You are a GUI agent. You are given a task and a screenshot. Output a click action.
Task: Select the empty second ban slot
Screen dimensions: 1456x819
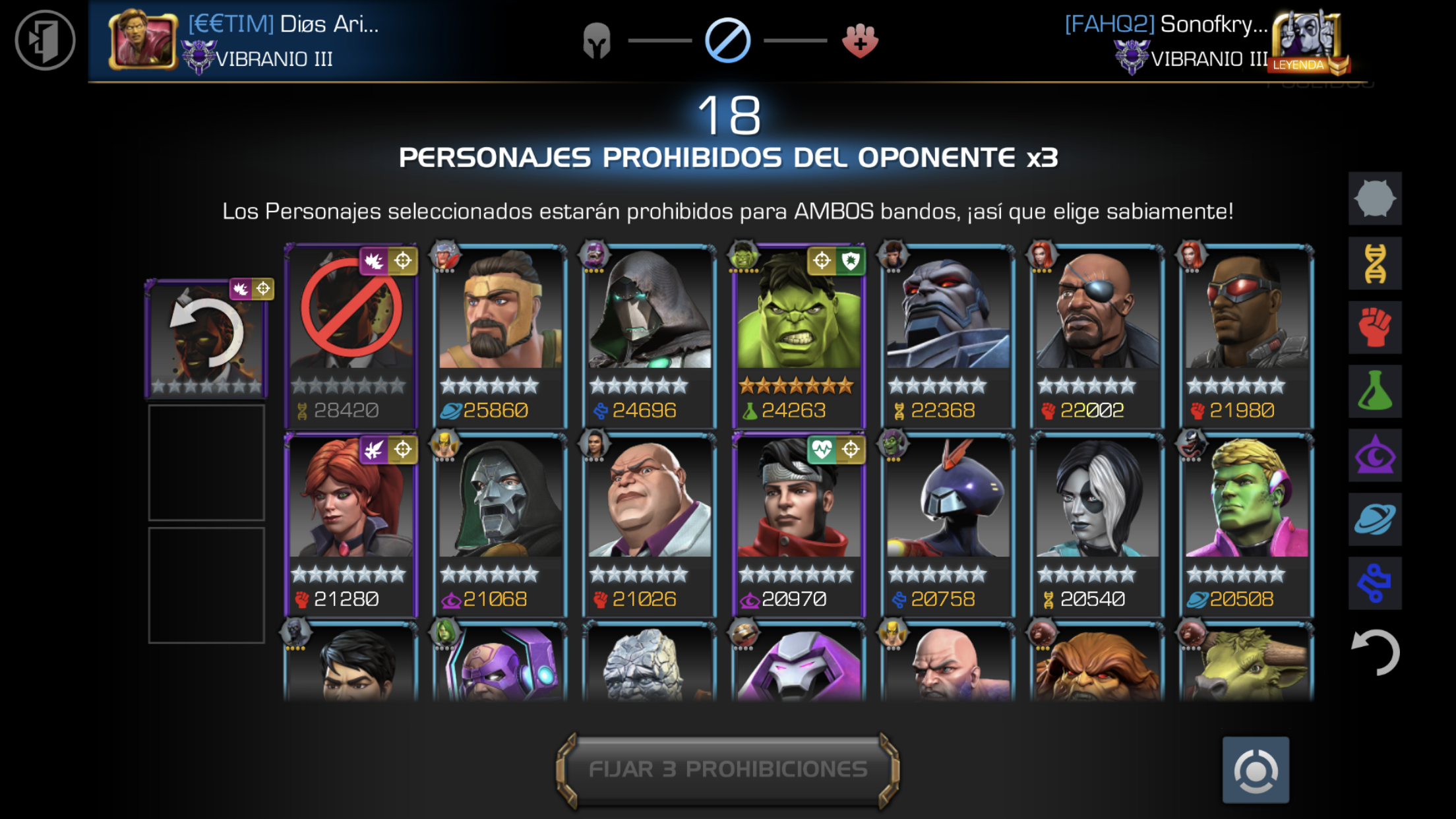[x=206, y=462]
